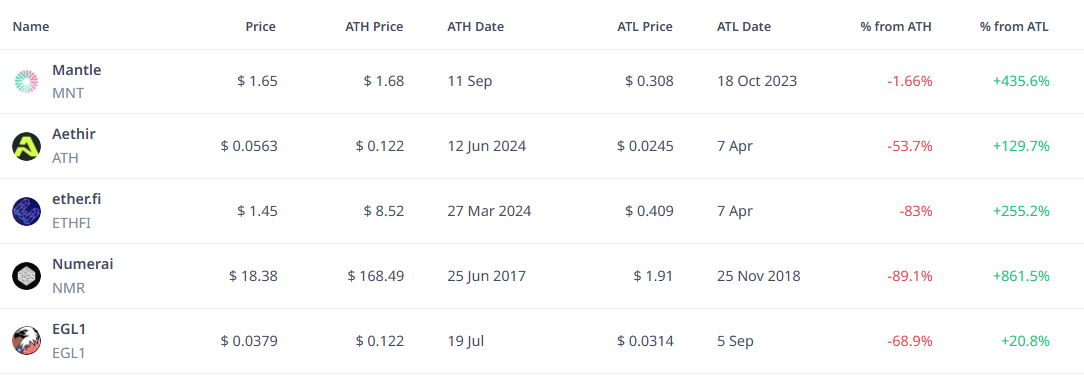
Task: Click the ether.fi coin logo
Action: point(27,211)
